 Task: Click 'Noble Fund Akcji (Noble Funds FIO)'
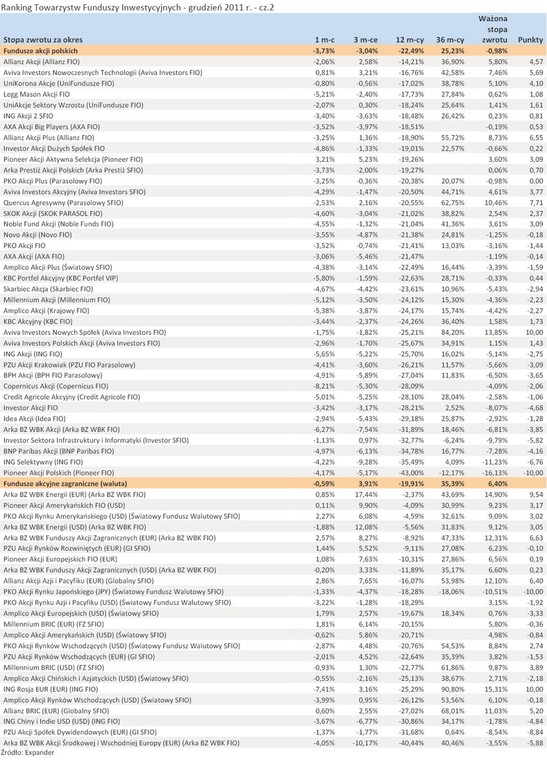coord(58,224)
